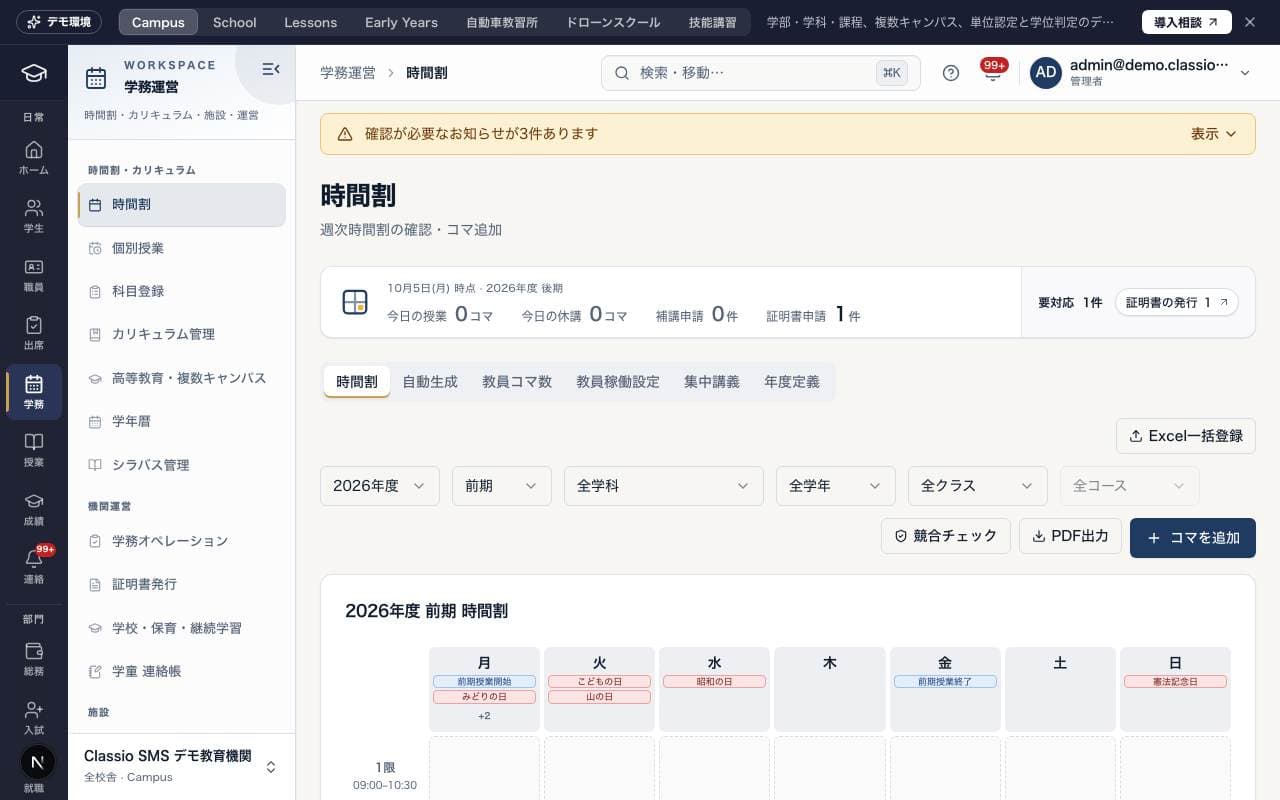Screen dimensions: 1280x800
Task: Open 入試 admissions icon
Action: (34, 718)
